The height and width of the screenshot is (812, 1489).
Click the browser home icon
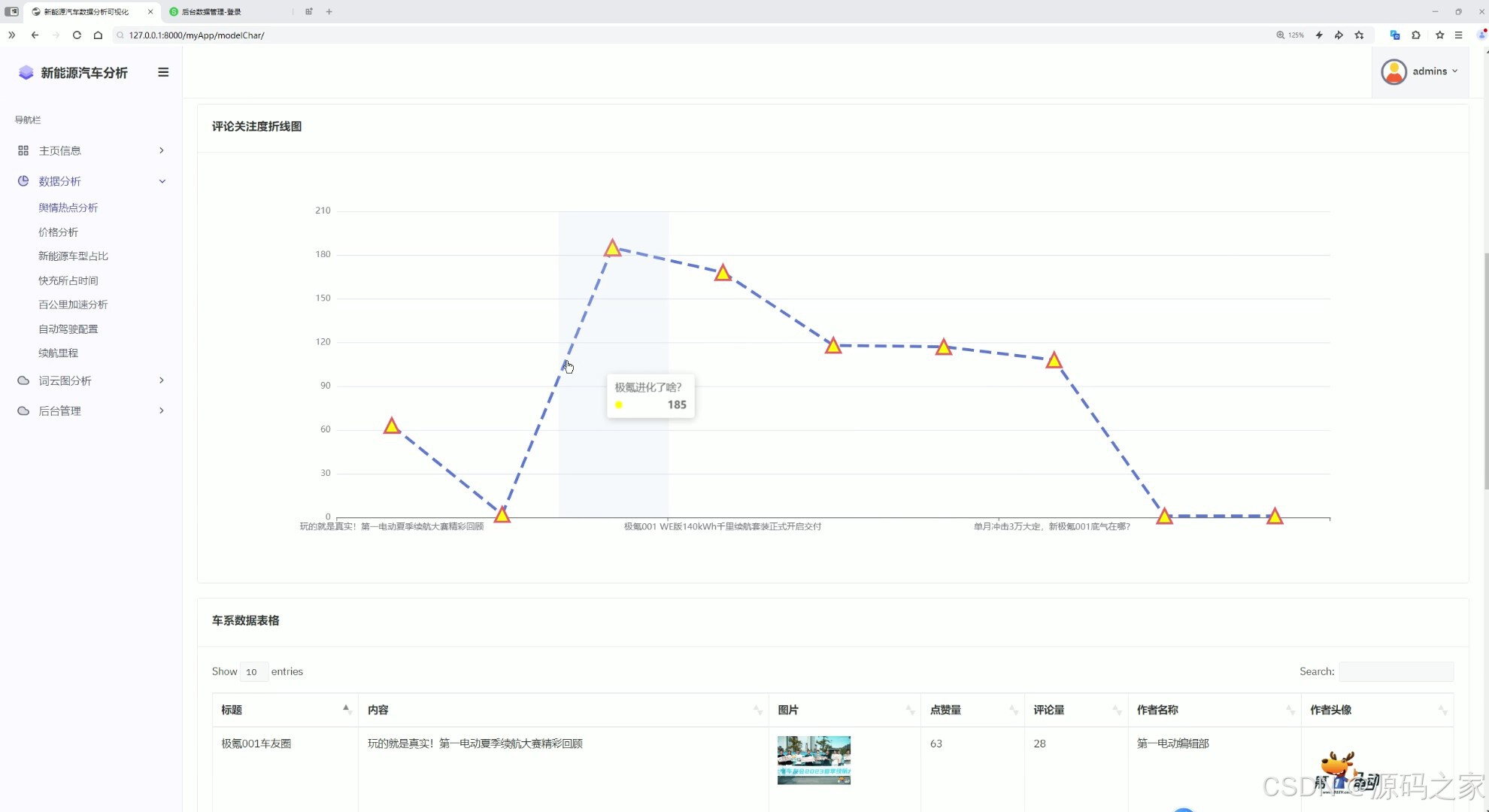(98, 35)
